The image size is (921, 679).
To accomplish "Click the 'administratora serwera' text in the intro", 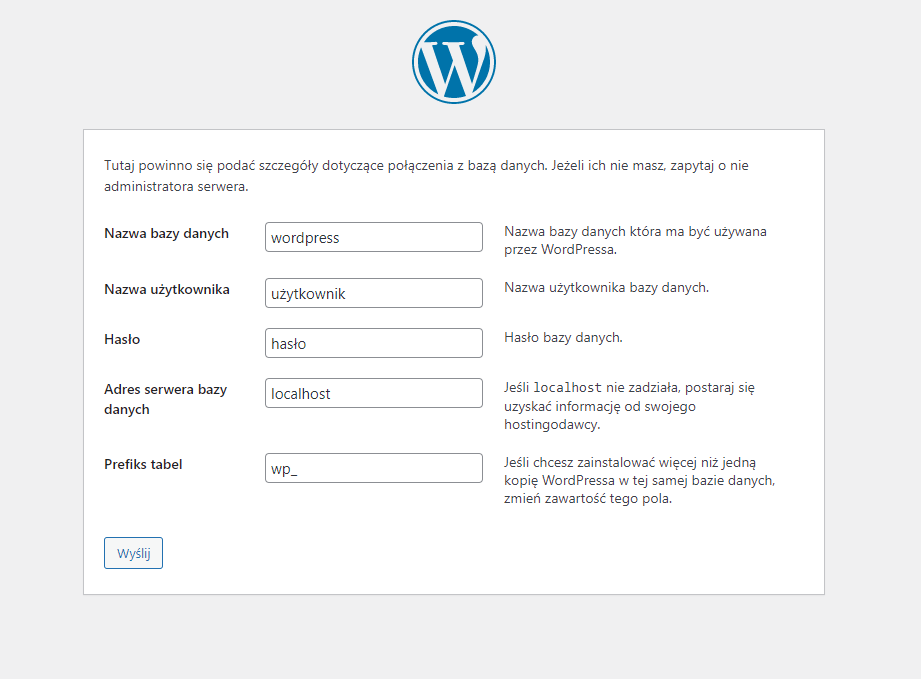I will 175,187.
